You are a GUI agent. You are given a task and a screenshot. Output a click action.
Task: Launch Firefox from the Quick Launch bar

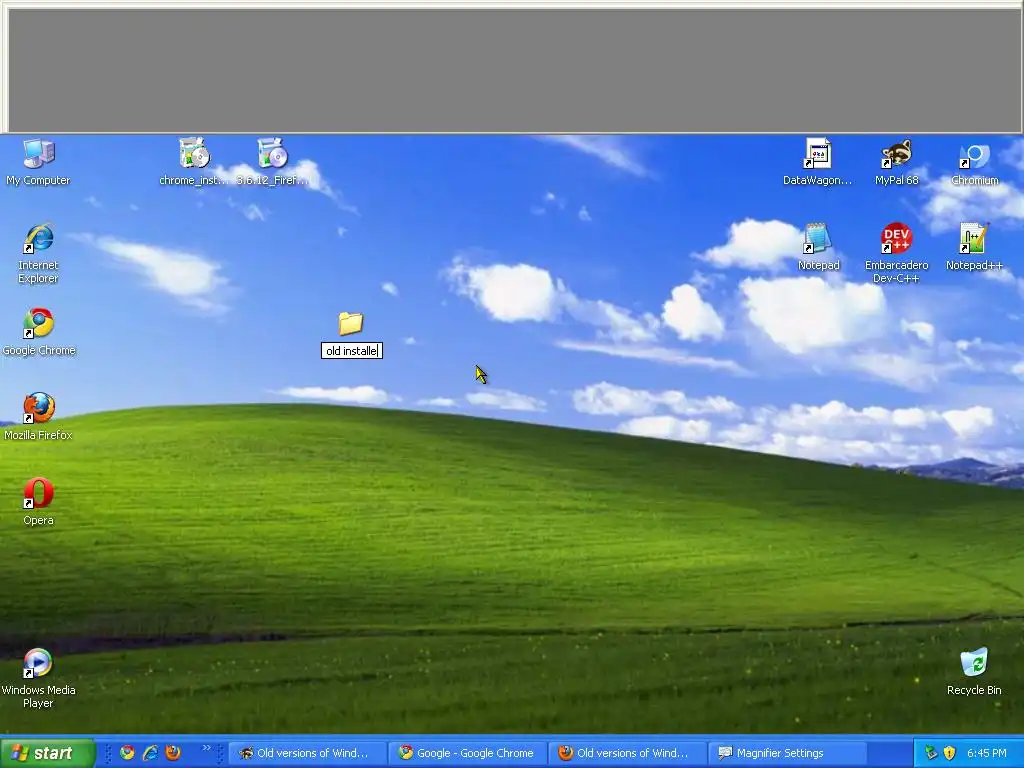coord(173,753)
